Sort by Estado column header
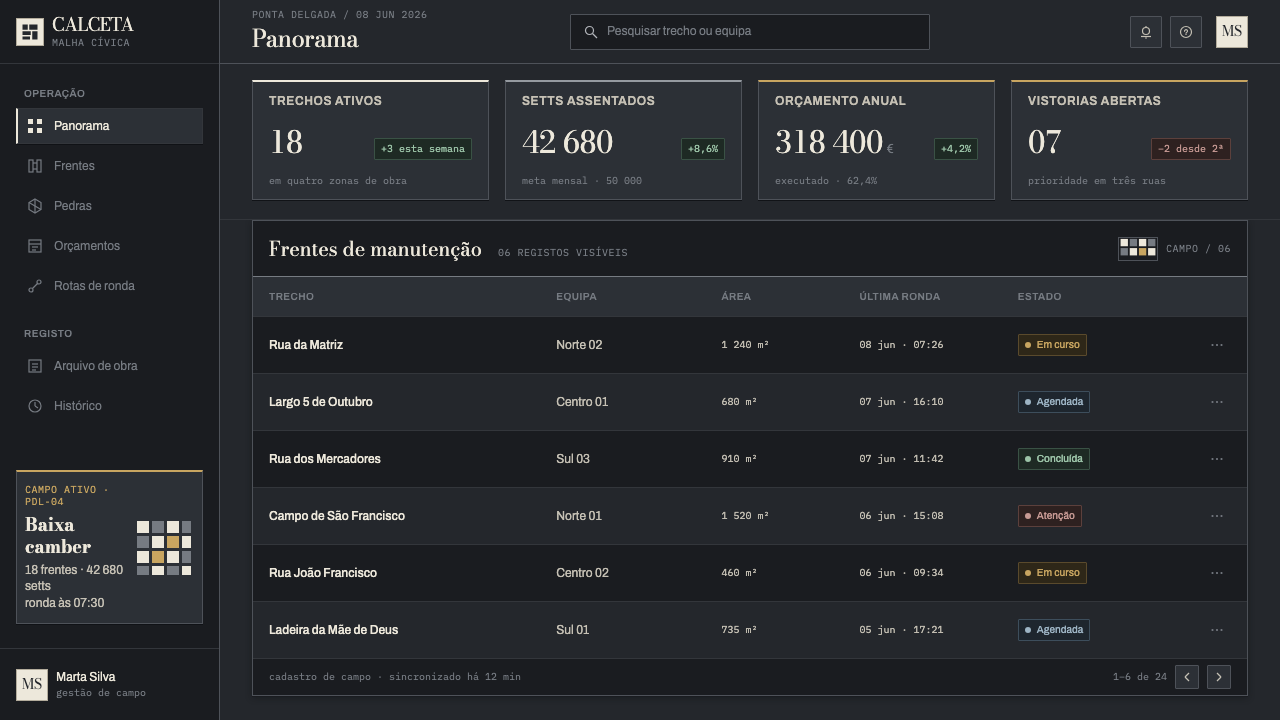This screenshot has height=720, width=1280. [x=1039, y=297]
